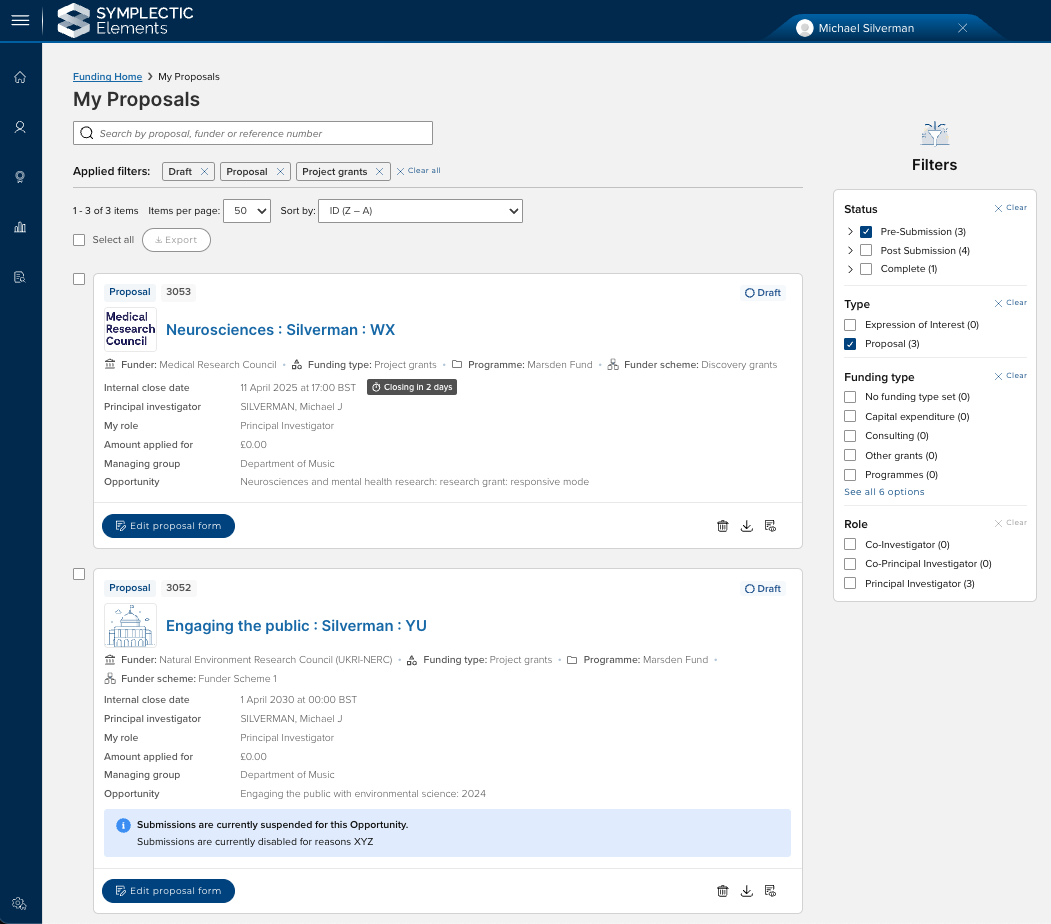Check the Post Submission status filter
Image resolution: width=1051 pixels, height=924 pixels.
[x=866, y=250]
